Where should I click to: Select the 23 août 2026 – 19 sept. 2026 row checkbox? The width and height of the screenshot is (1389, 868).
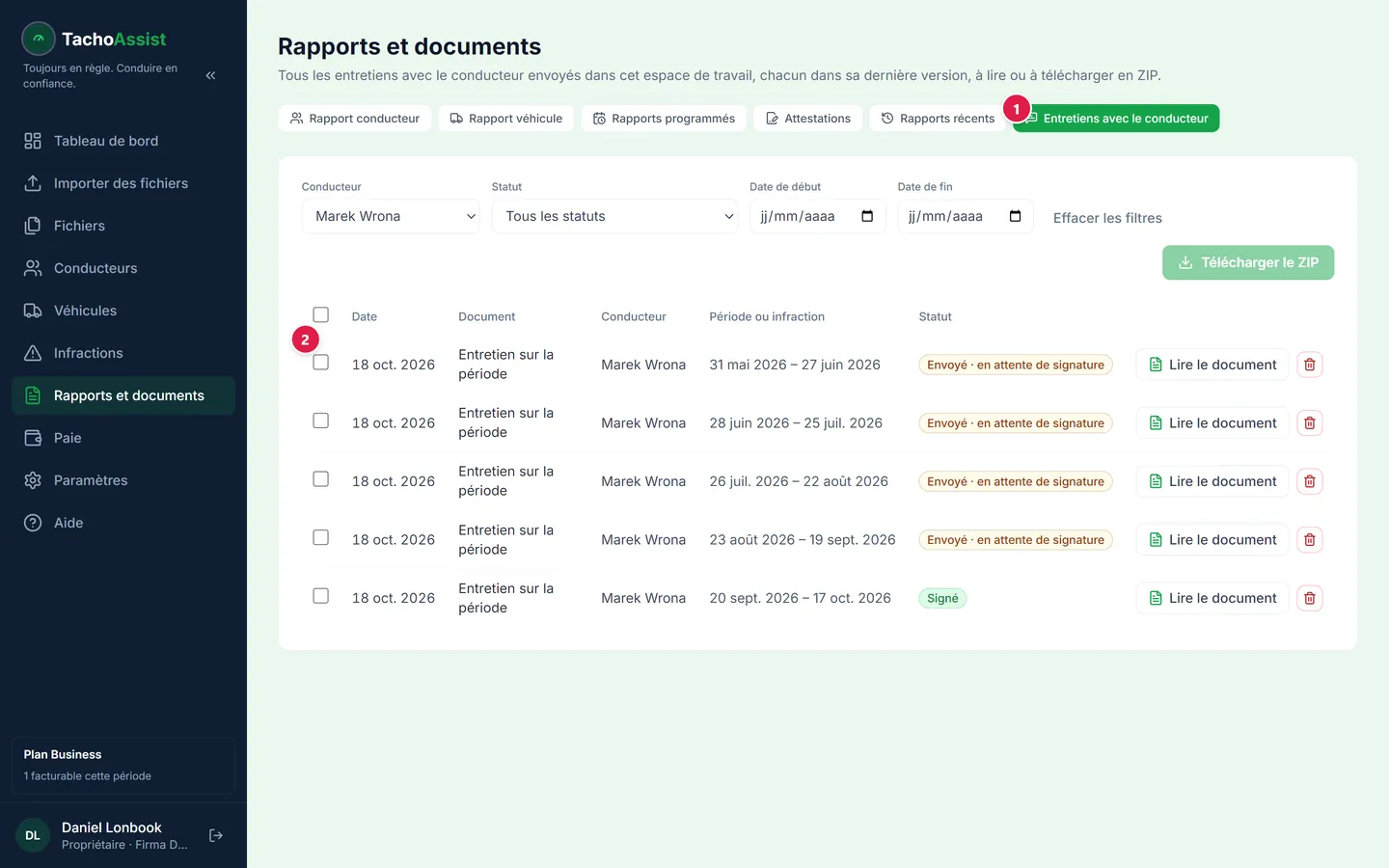tap(321, 537)
